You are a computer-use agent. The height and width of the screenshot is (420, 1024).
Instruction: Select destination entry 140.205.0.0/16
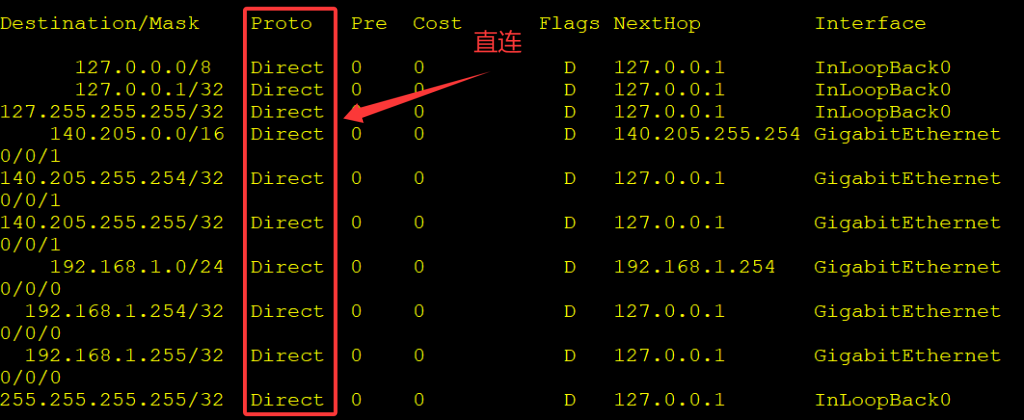pos(137,134)
